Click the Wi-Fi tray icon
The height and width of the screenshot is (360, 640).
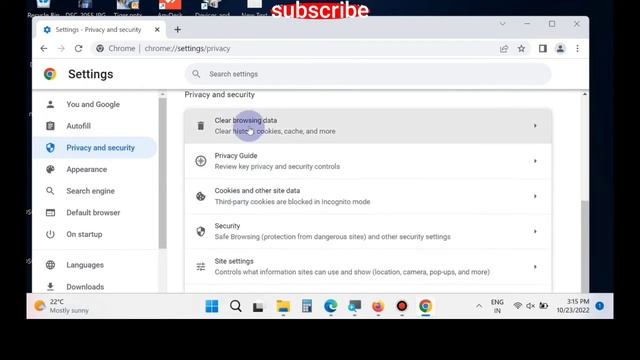click(x=517, y=306)
